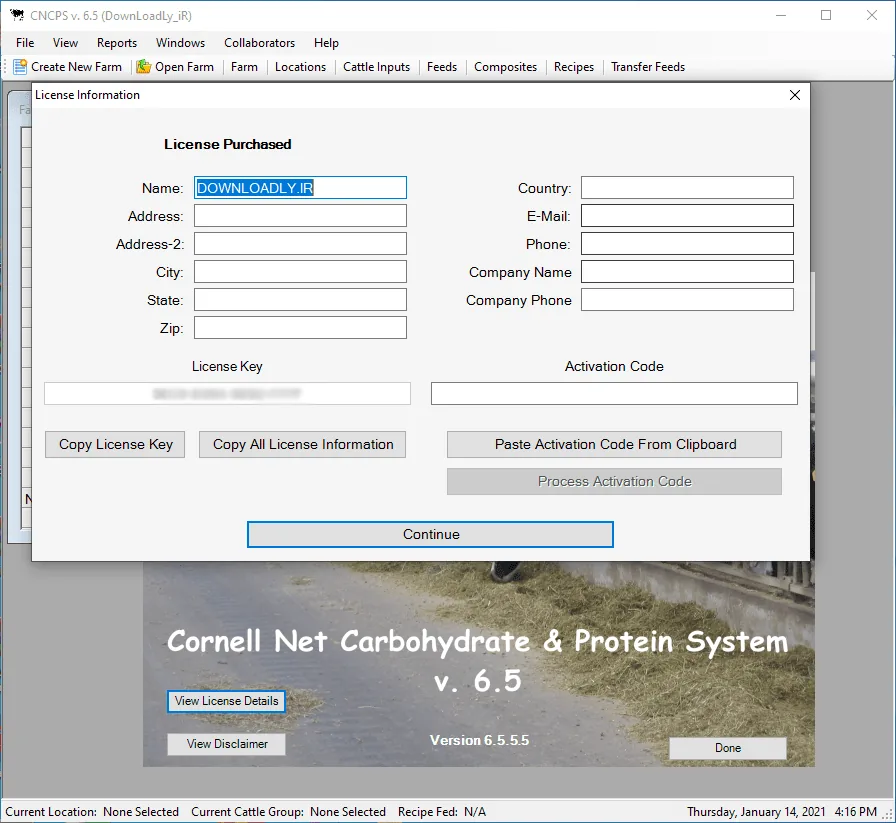Click the Composites toolbar item
The width and height of the screenshot is (896, 823).
click(506, 67)
